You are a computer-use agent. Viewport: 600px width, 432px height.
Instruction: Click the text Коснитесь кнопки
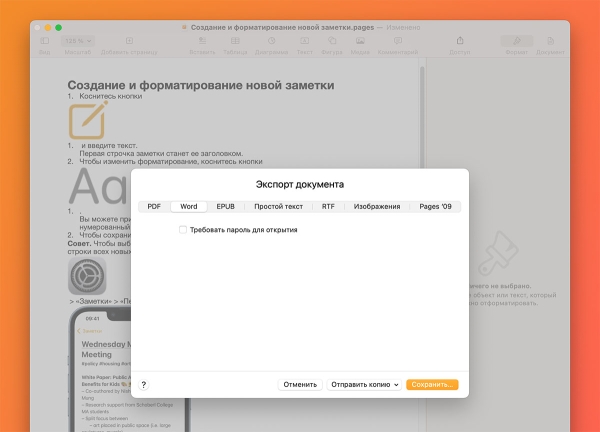click(111, 96)
